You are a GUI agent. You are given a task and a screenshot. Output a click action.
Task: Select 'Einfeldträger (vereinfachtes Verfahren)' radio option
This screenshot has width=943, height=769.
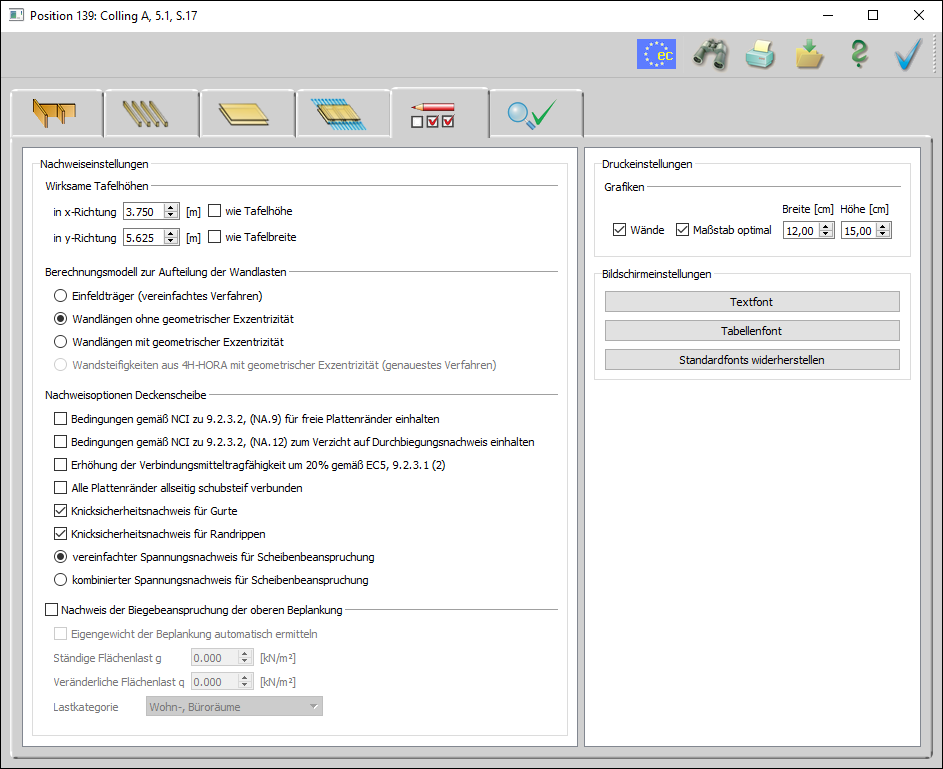tap(61, 296)
